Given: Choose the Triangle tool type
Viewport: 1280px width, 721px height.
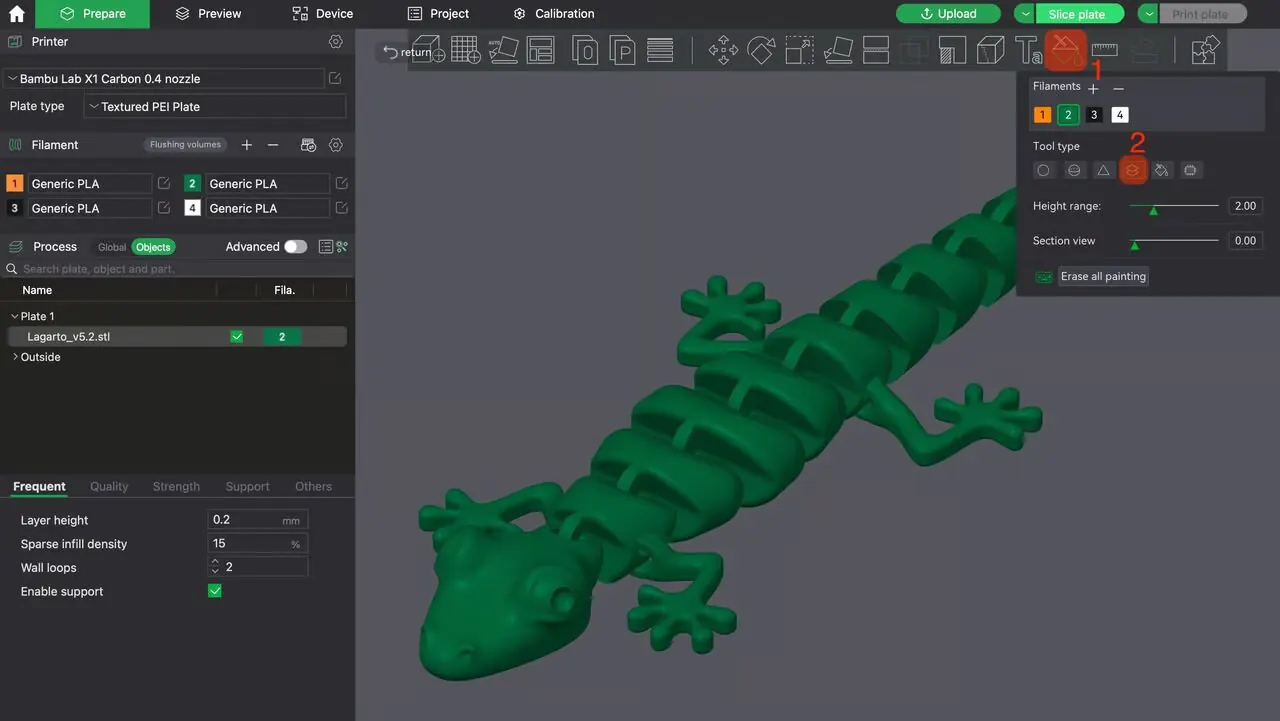Looking at the screenshot, I should (x=1103, y=170).
